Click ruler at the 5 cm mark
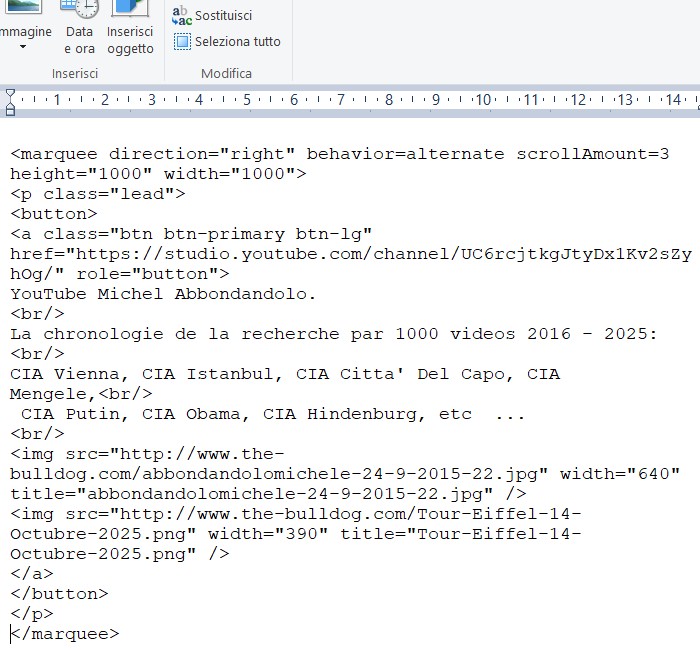 (247, 100)
